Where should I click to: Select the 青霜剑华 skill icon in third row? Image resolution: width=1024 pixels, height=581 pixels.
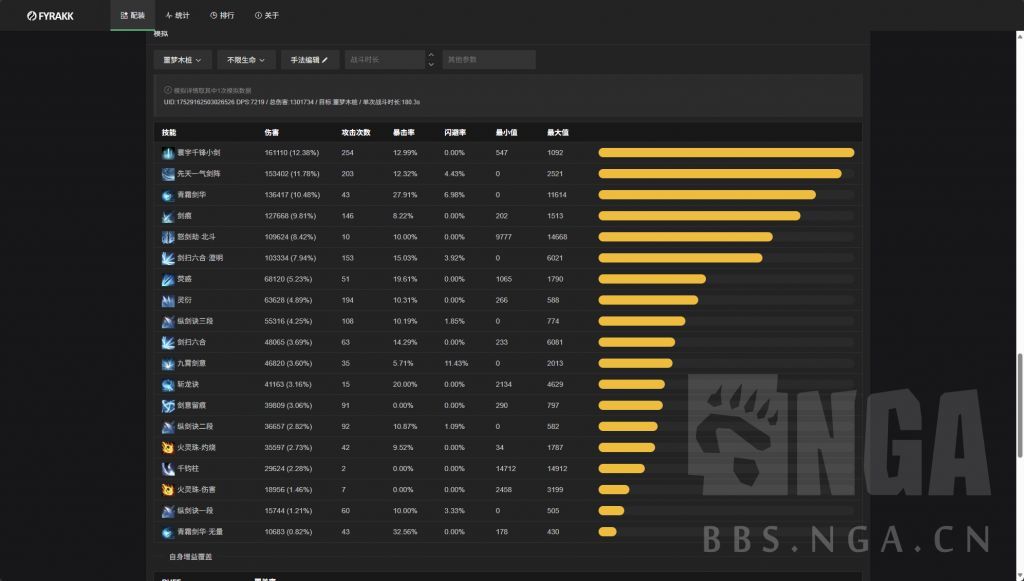pyautogui.click(x=168, y=195)
